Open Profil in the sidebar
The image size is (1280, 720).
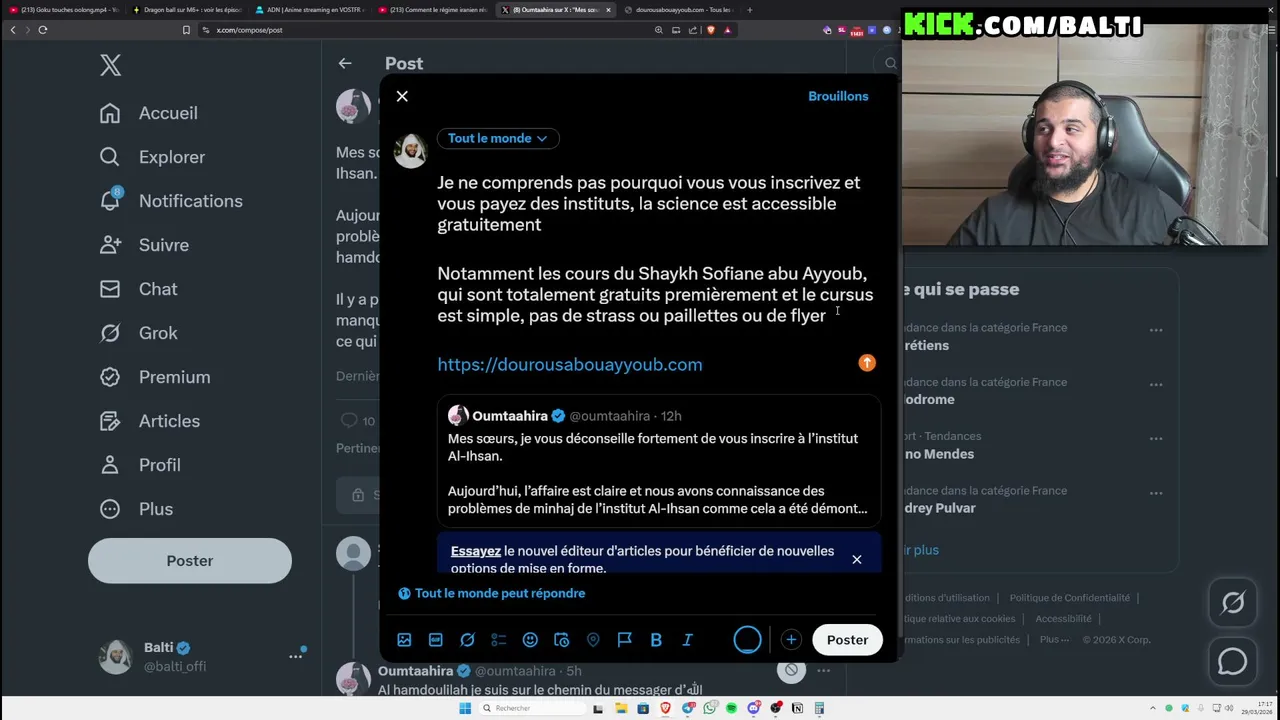click(x=140, y=465)
